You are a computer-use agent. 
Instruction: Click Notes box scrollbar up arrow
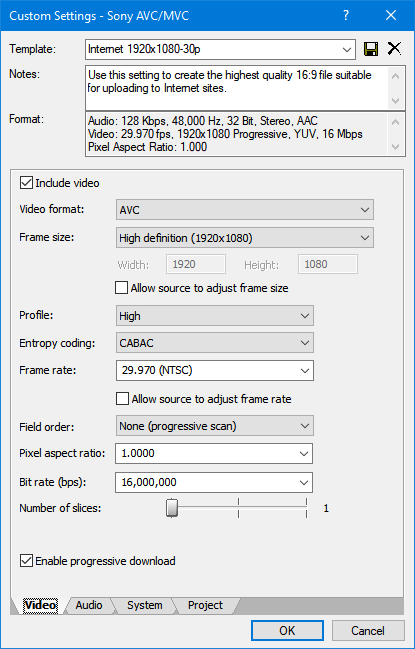(x=396, y=76)
